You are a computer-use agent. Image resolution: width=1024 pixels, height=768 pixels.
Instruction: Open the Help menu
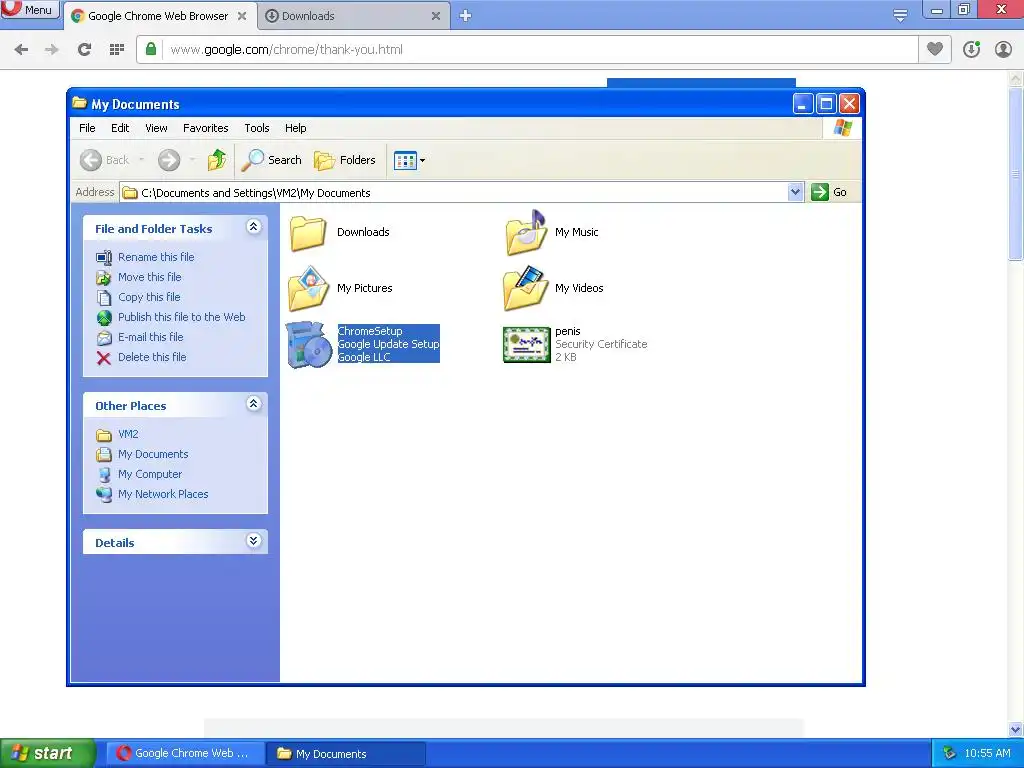295,128
